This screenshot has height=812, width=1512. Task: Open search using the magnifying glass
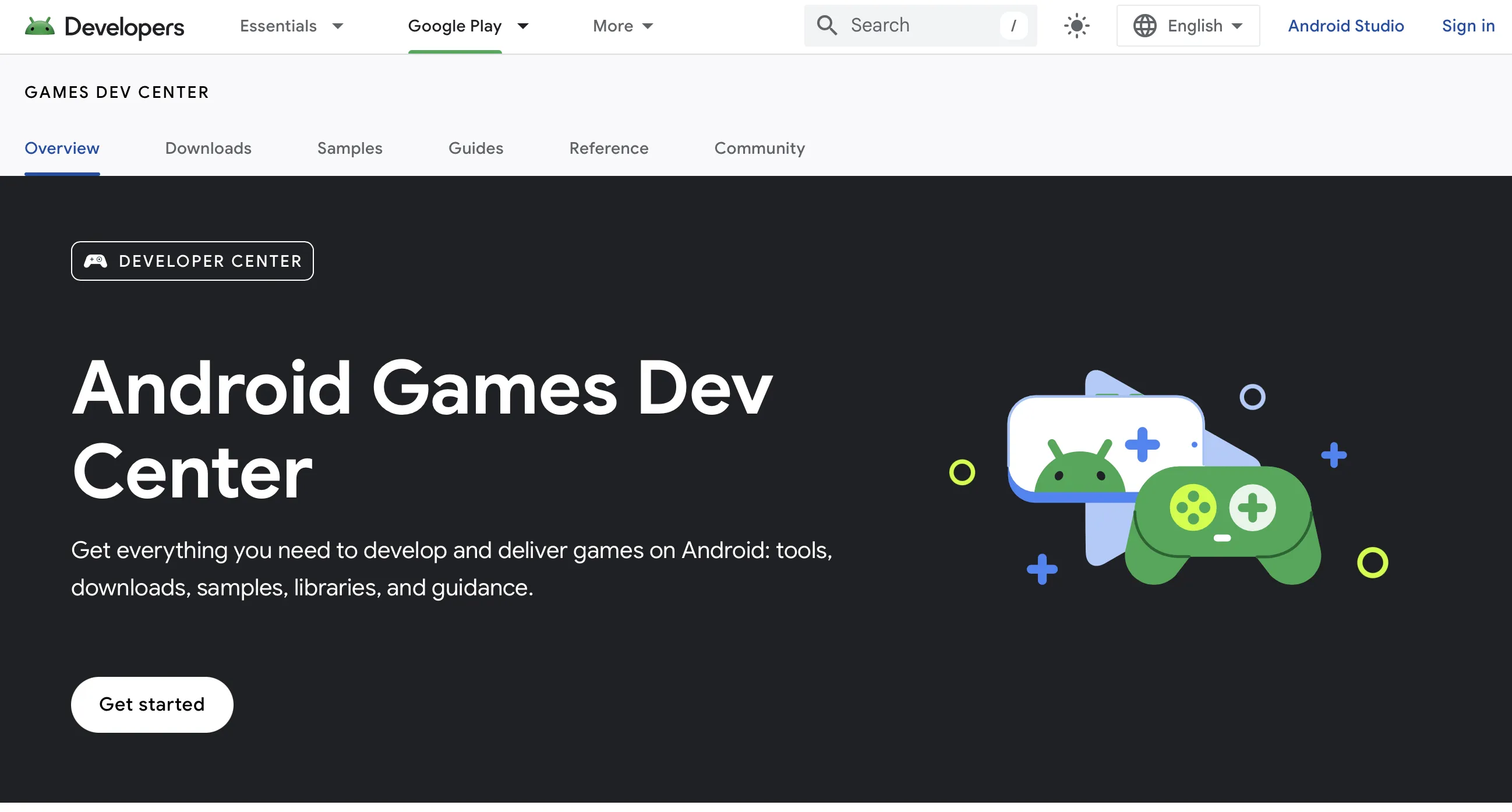coord(826,25)
